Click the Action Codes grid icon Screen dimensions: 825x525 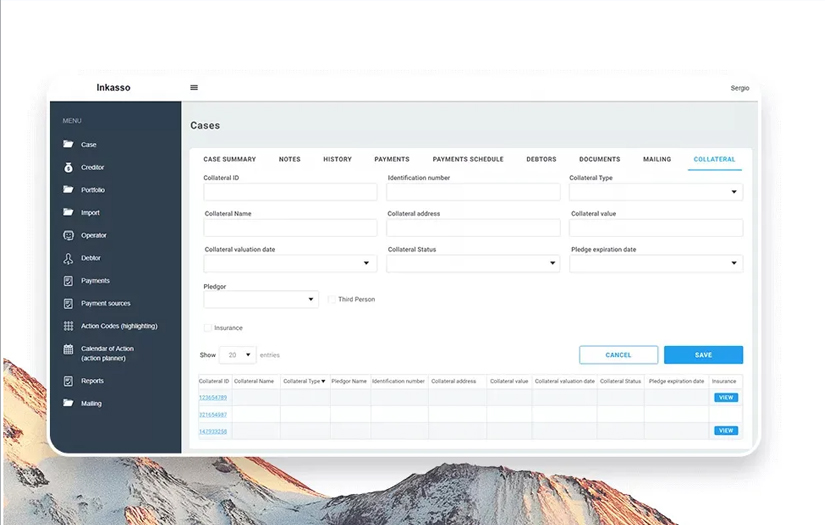point(68,326)
